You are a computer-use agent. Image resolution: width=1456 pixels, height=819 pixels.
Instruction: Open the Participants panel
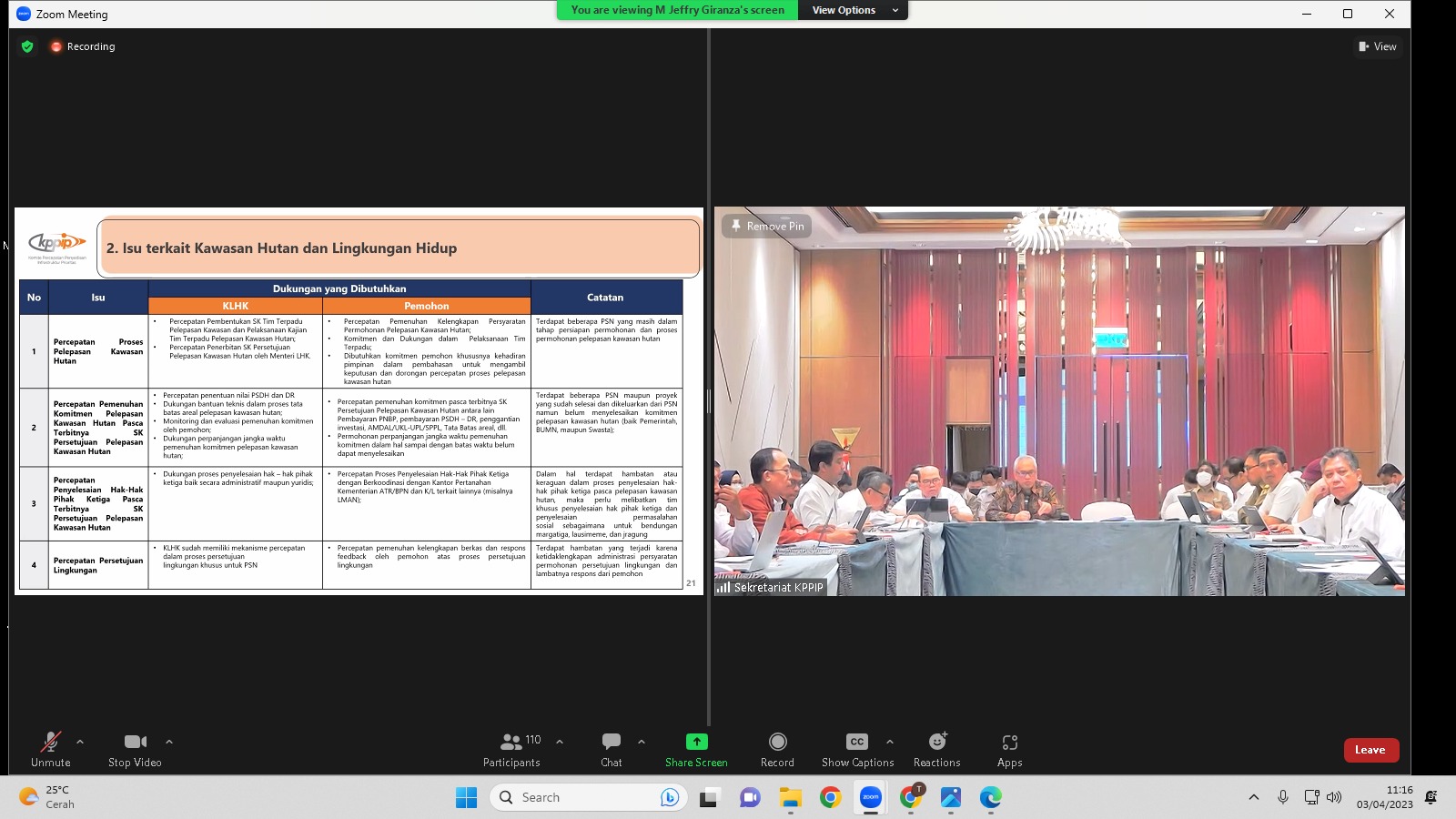tap(511, 750)
